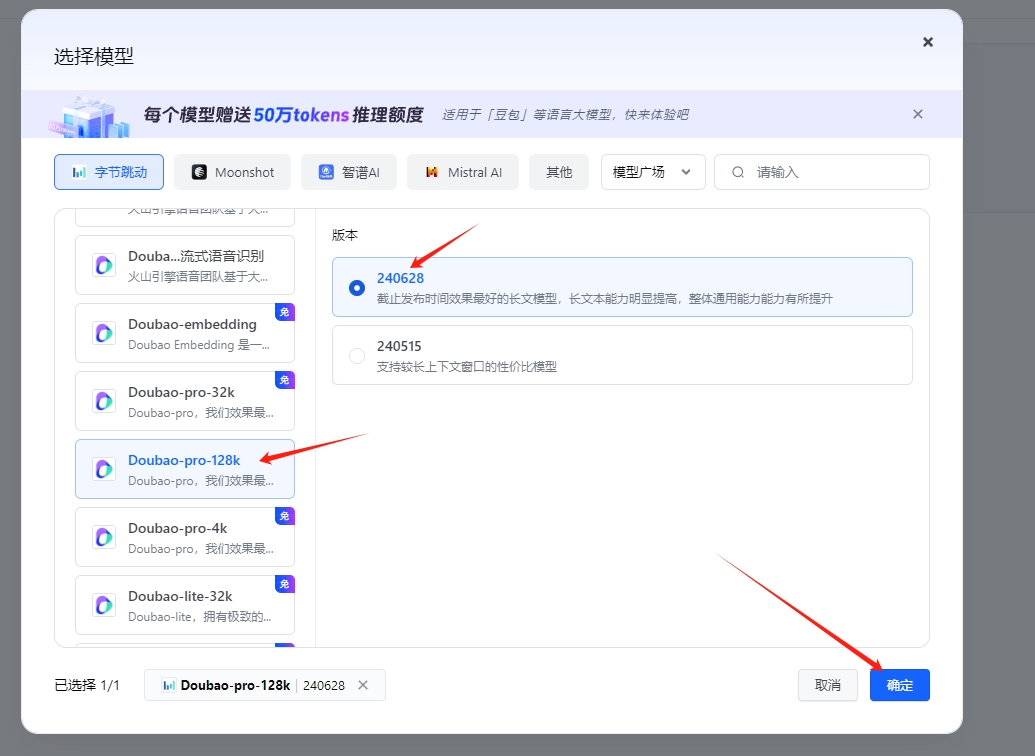Select version 240515 radio button
The image size is (1035, 756).
(356, 356)
